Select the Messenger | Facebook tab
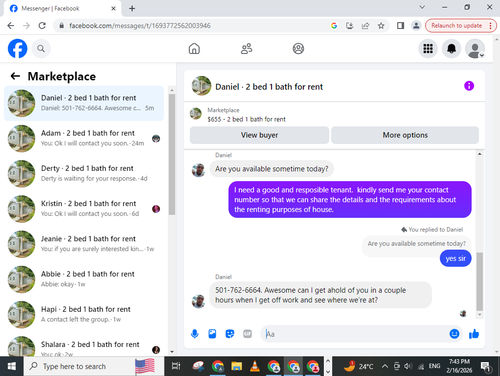Image resolution: width=500 pixels, height=376 pixels. point(62,8)
